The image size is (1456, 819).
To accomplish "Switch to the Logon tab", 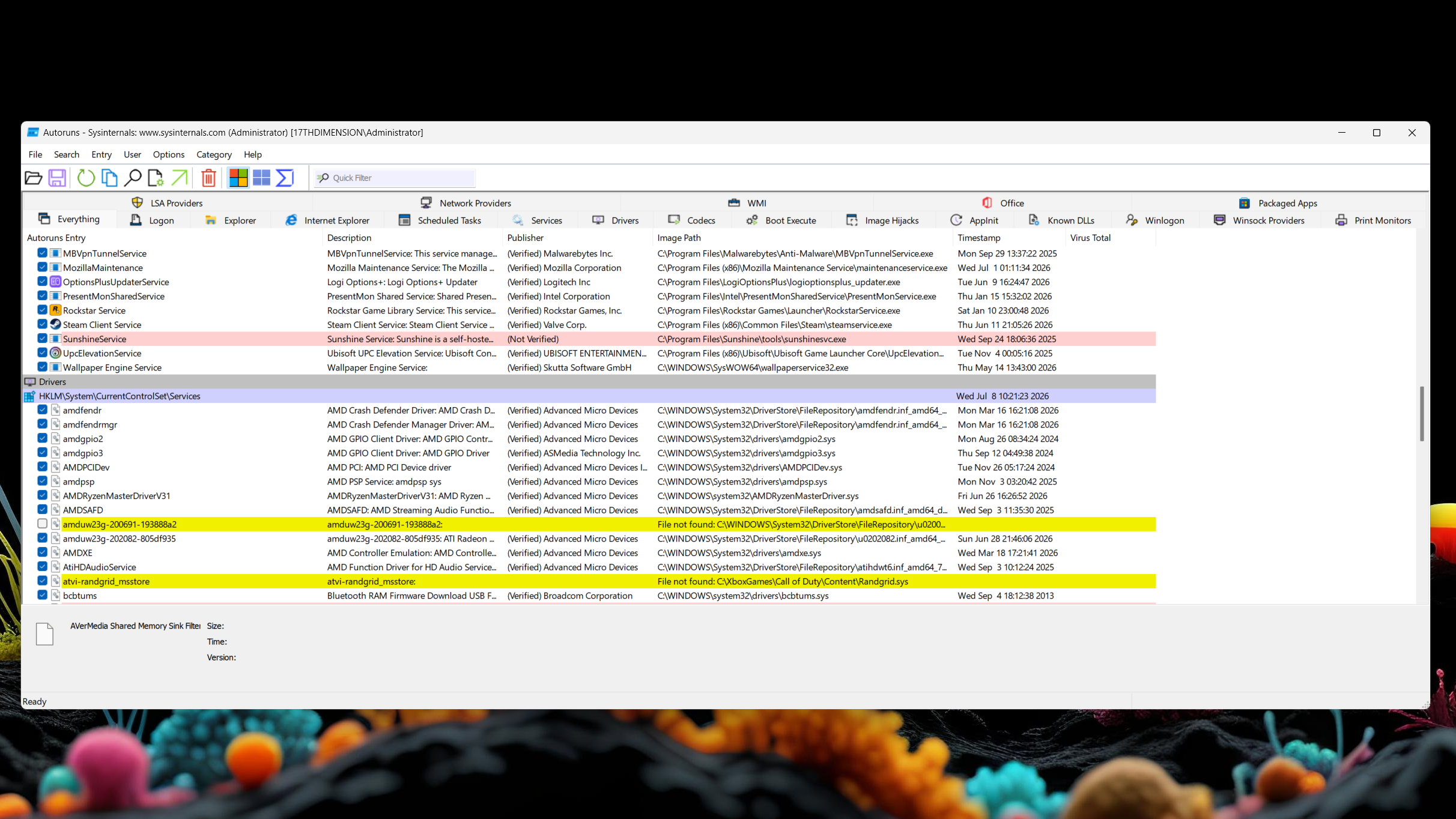I will click(x=153, y=220).
